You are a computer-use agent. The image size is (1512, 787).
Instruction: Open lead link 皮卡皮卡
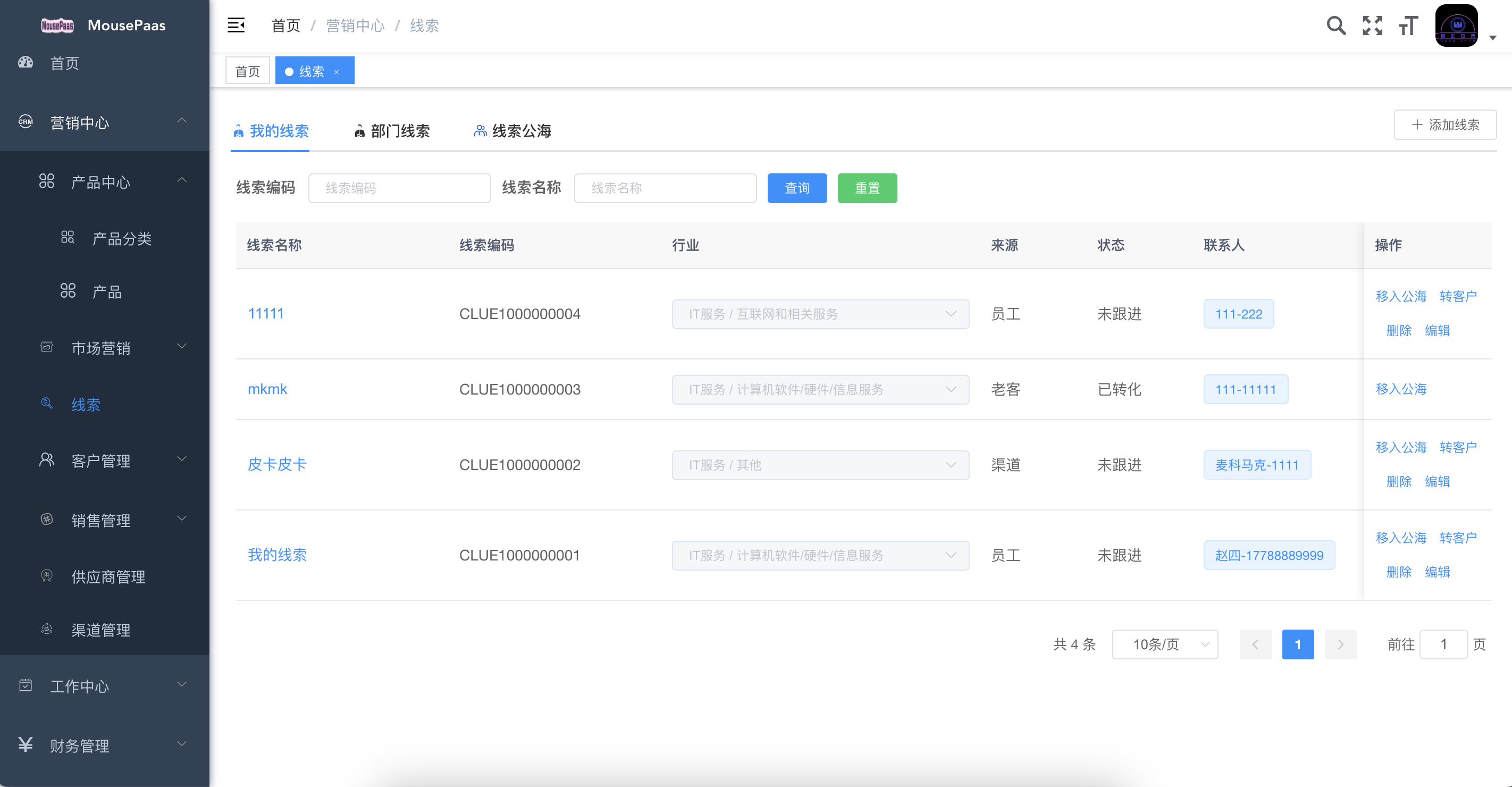(277, 464)
